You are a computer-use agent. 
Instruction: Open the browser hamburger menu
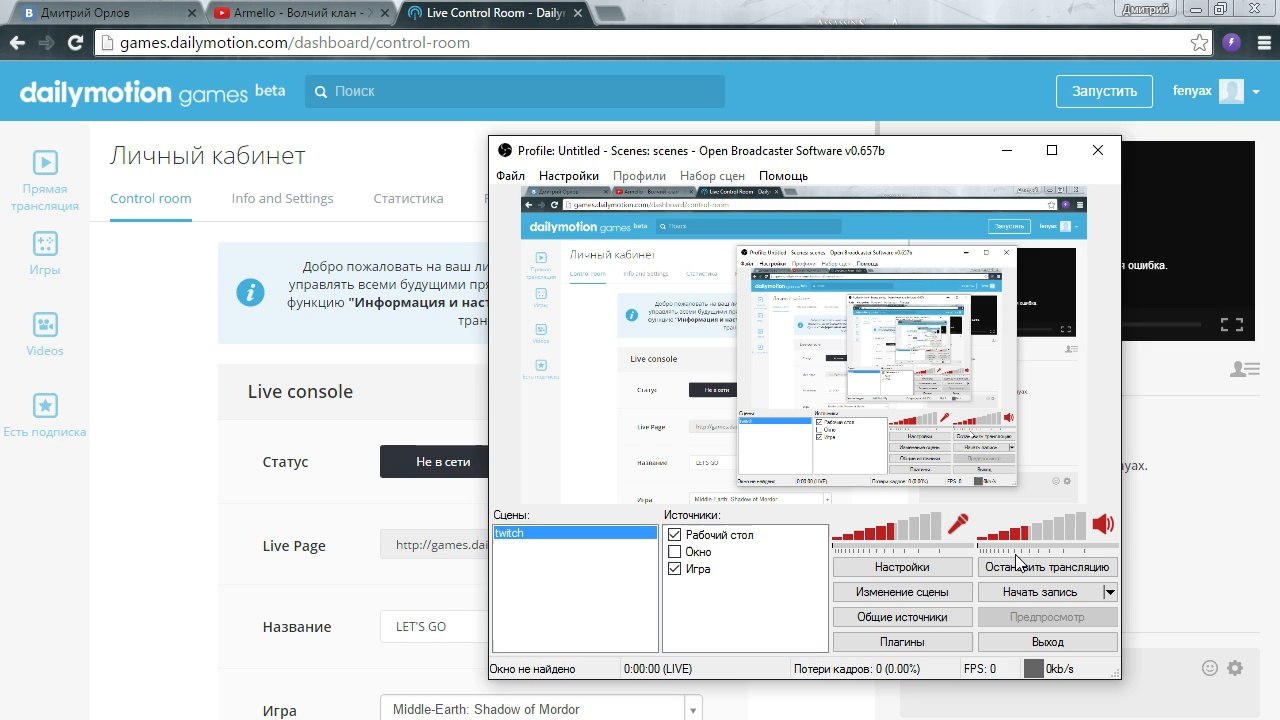[1262, 43]
